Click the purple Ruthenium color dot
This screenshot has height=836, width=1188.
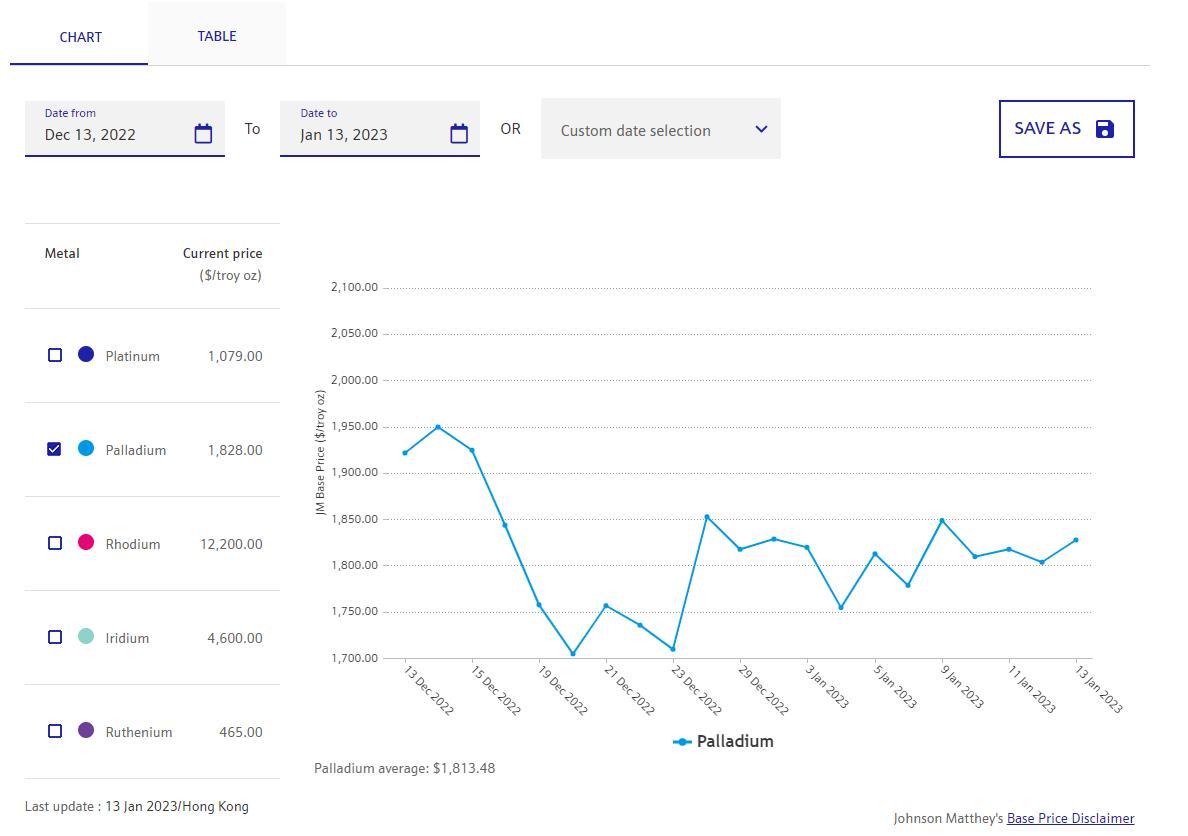coord(86,730)
